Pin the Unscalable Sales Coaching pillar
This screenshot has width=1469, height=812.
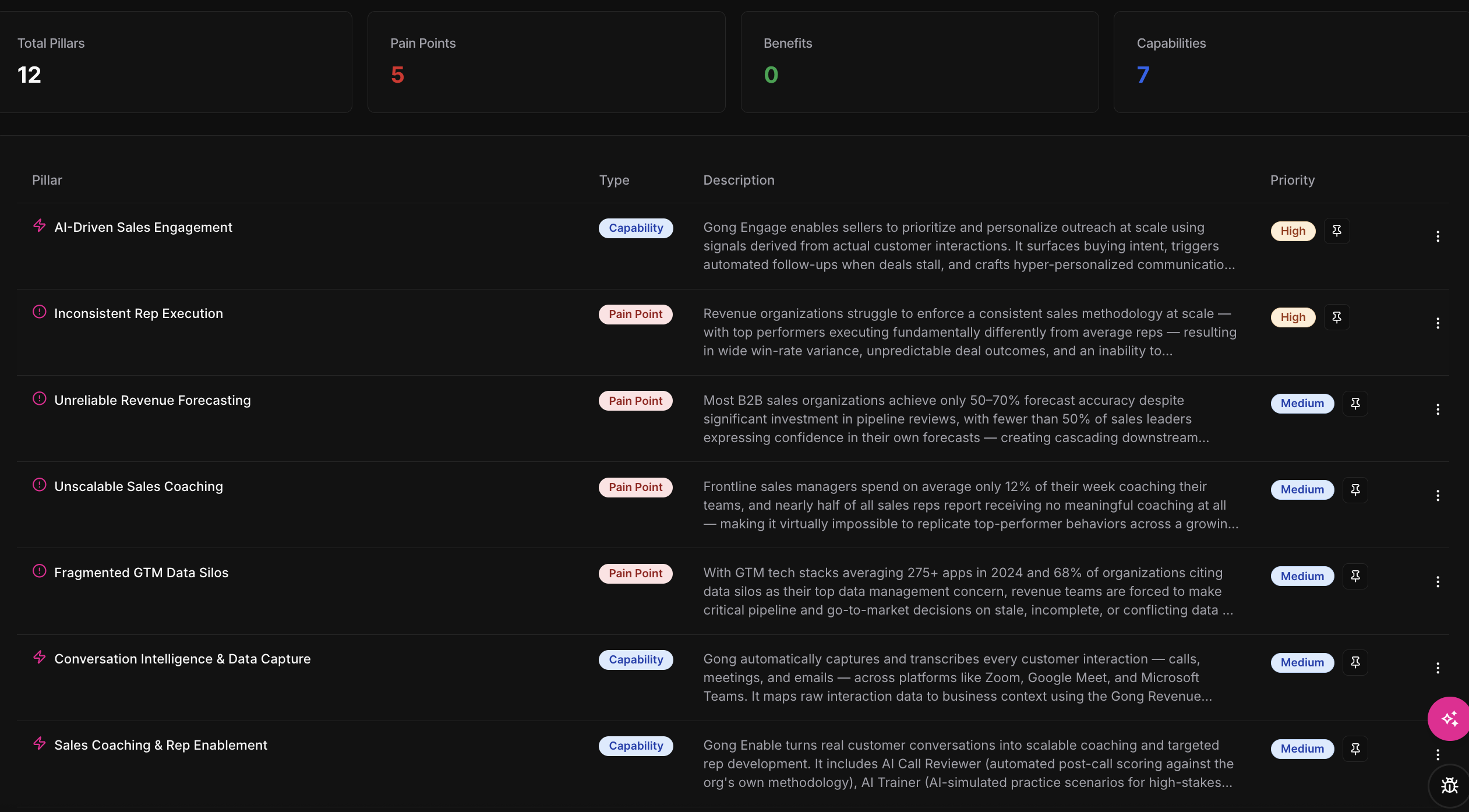[1355, 489]
